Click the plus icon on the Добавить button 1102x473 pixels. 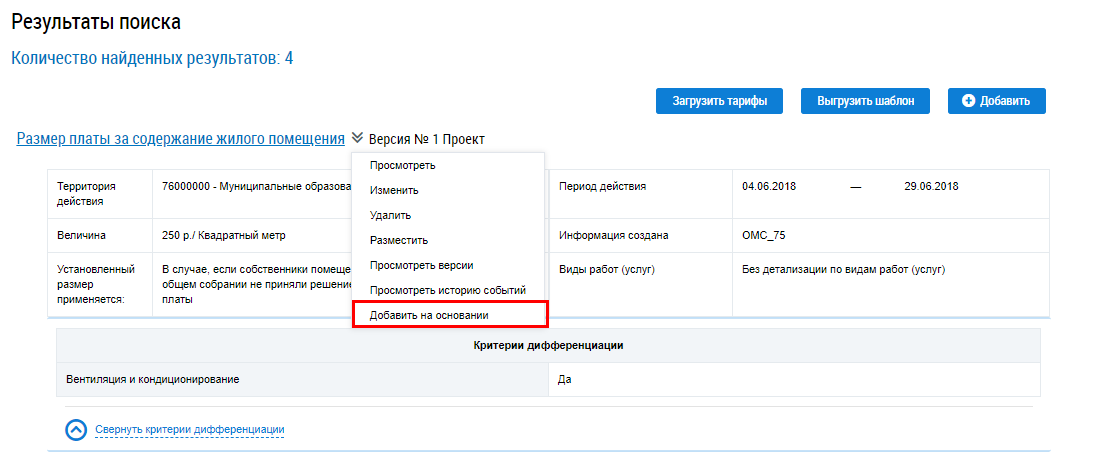(x=968, y=101)
